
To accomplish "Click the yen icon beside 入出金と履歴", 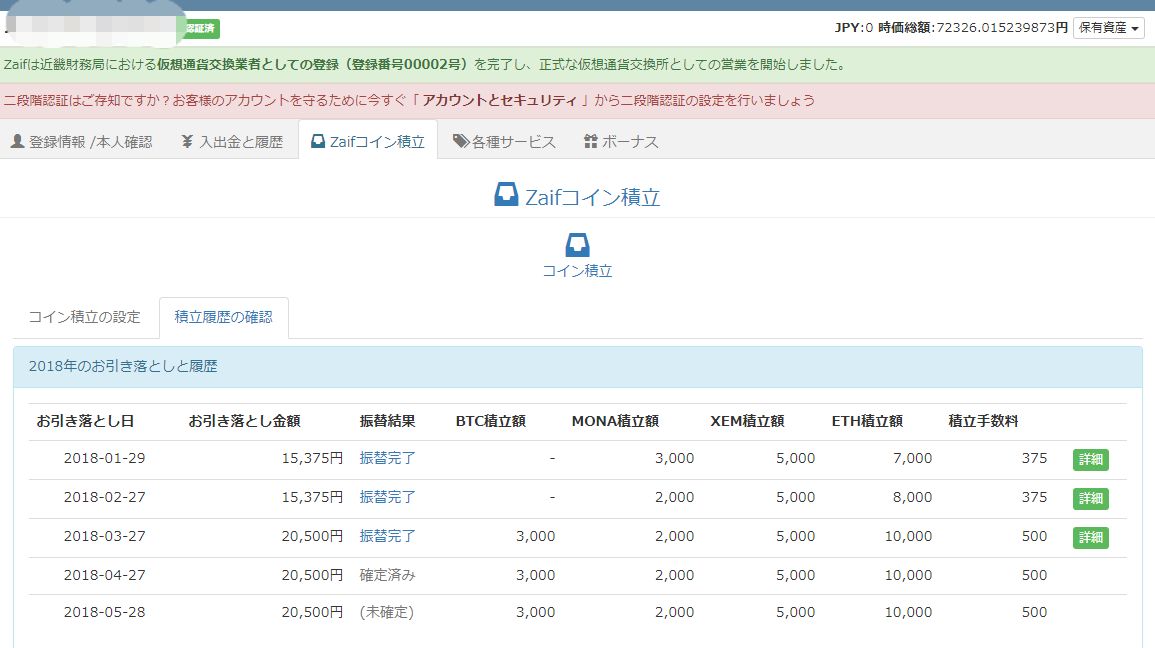I will [x=187, y=142].
